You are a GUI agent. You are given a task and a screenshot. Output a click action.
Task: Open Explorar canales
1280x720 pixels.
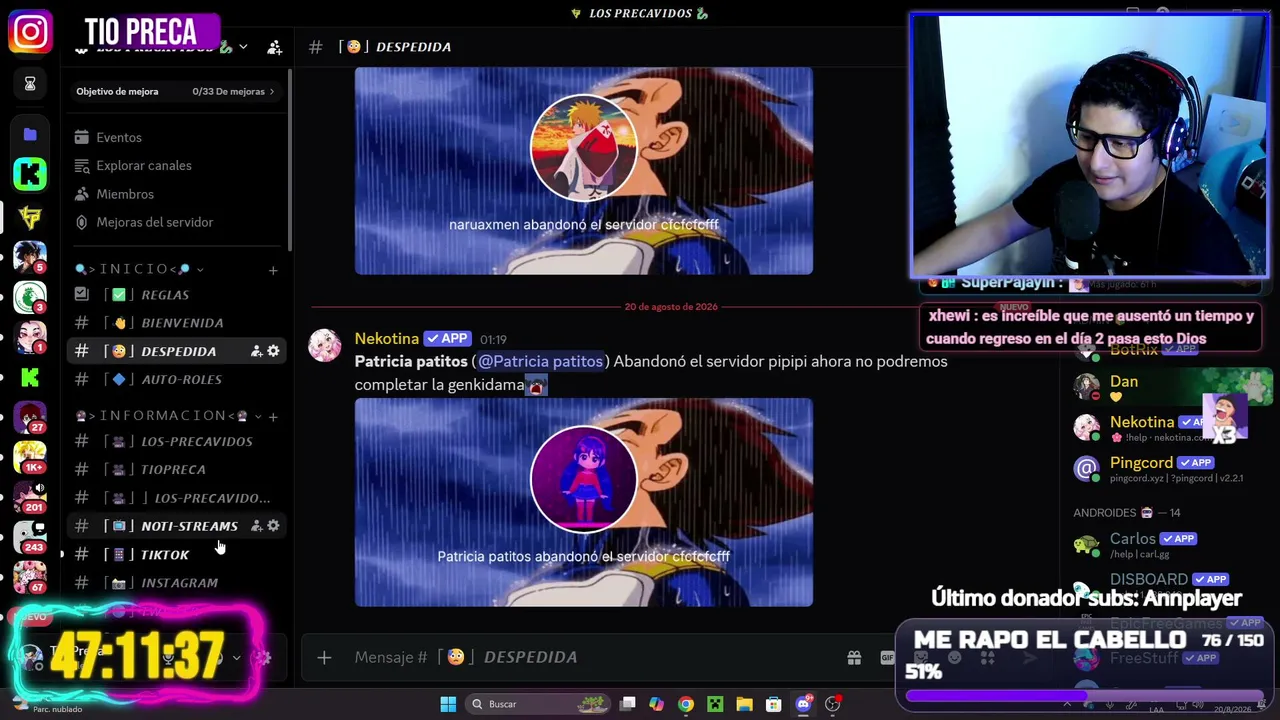click(176, 165)
